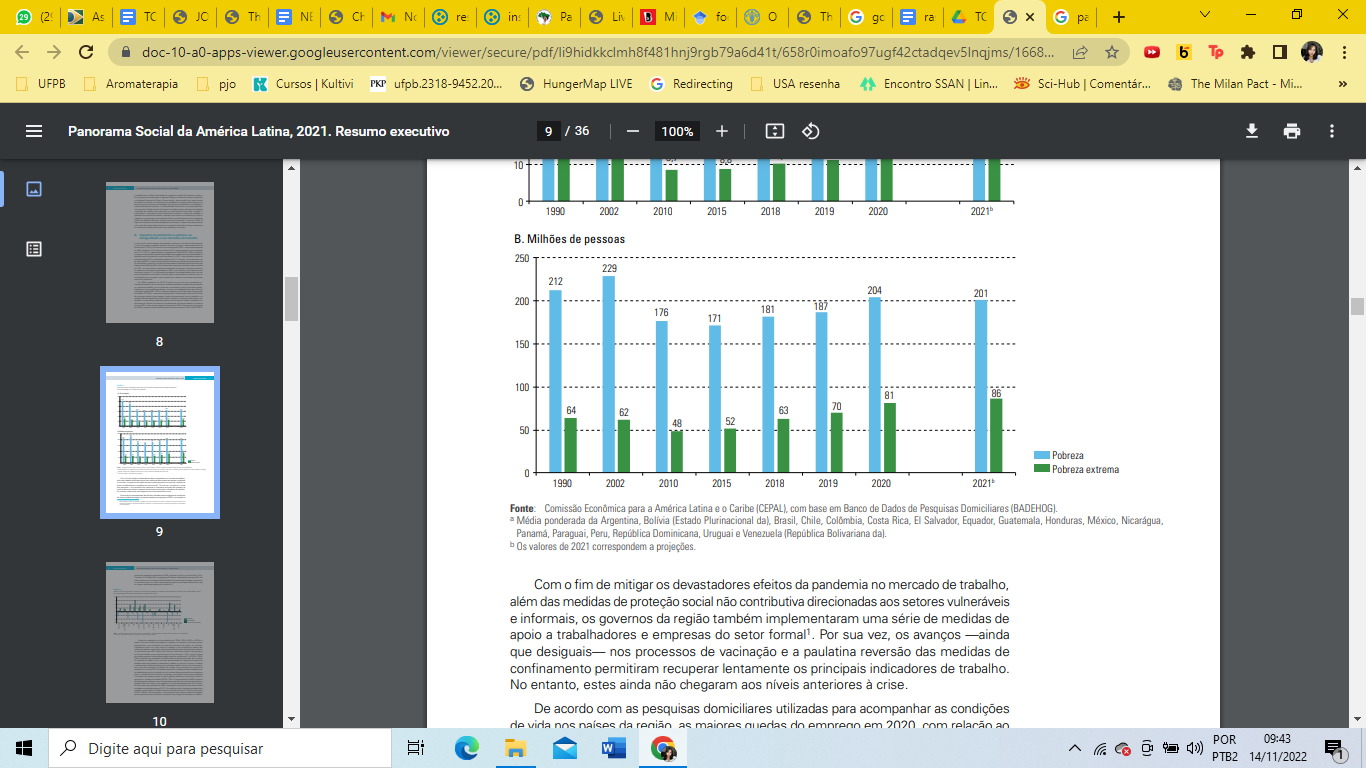Open the PDF viewer more options menu
The image size is (1366, 768).
1332,131
